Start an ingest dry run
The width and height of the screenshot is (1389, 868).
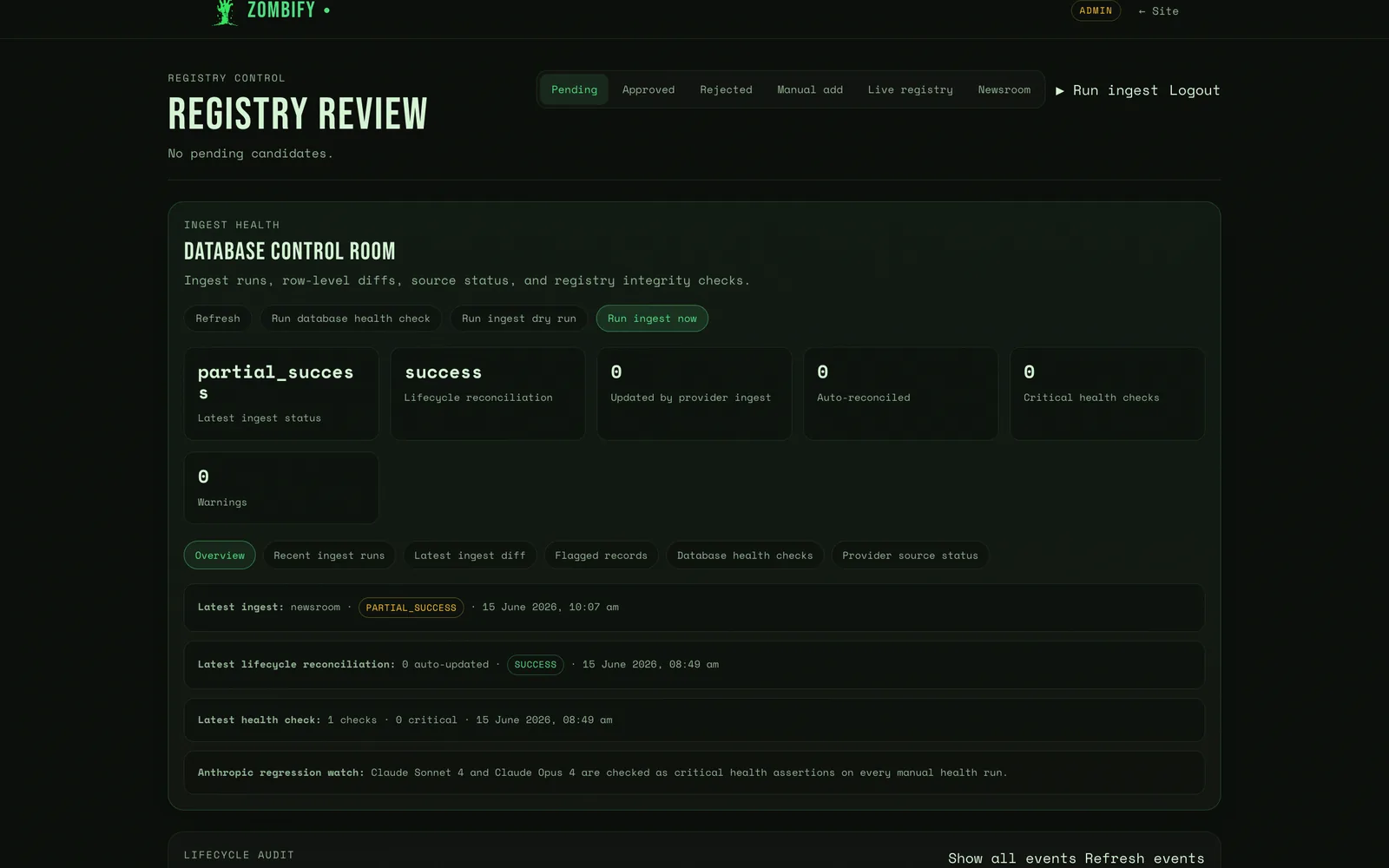click(519, 319)
